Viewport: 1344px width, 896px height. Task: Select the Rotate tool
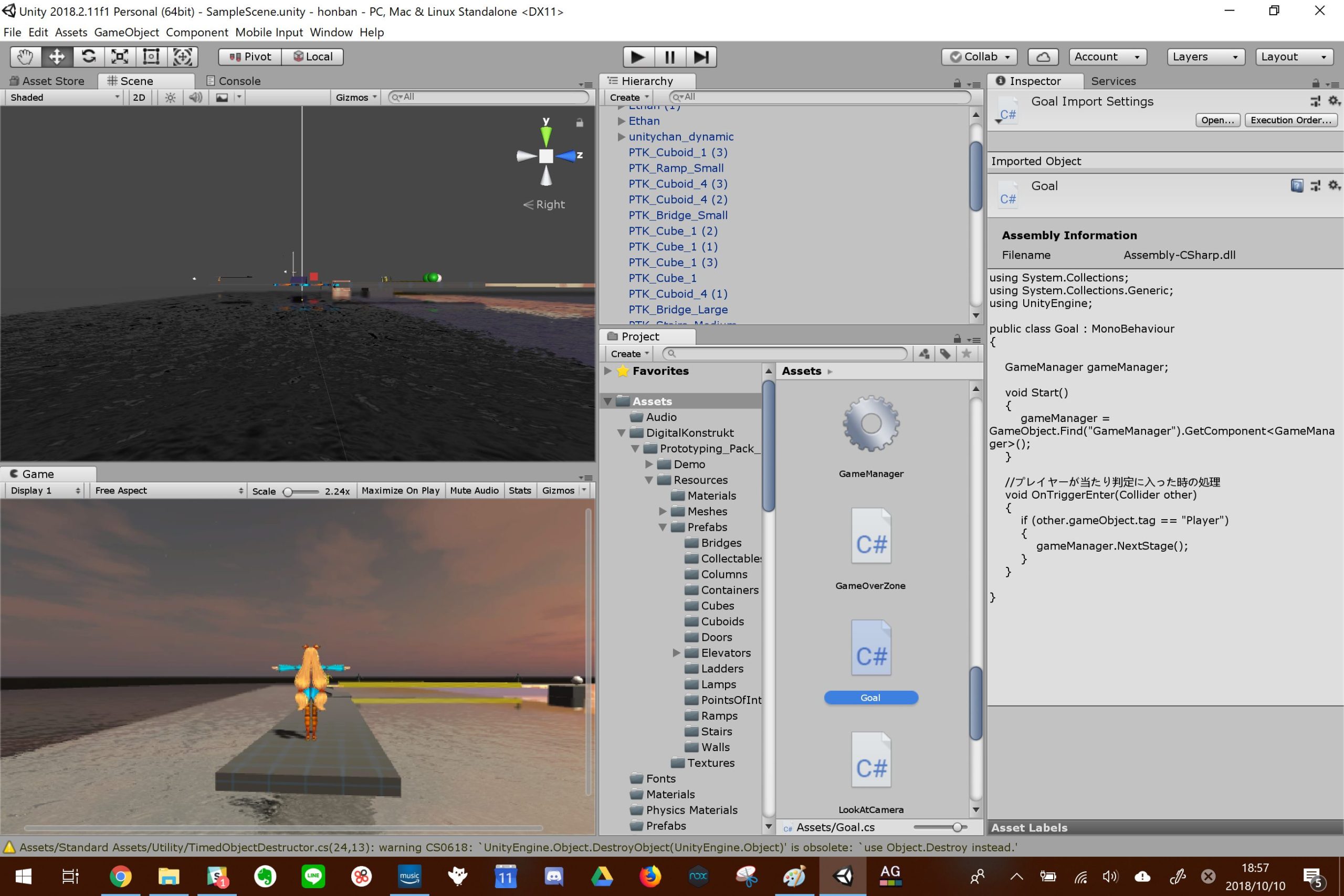(x=88, y=57)
